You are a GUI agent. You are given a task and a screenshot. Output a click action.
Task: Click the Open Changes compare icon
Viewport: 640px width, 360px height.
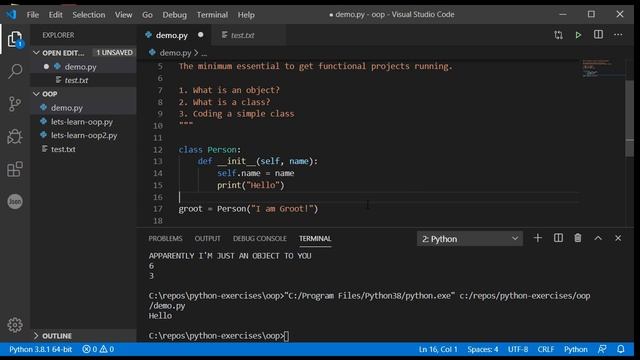tap(558, 35)
